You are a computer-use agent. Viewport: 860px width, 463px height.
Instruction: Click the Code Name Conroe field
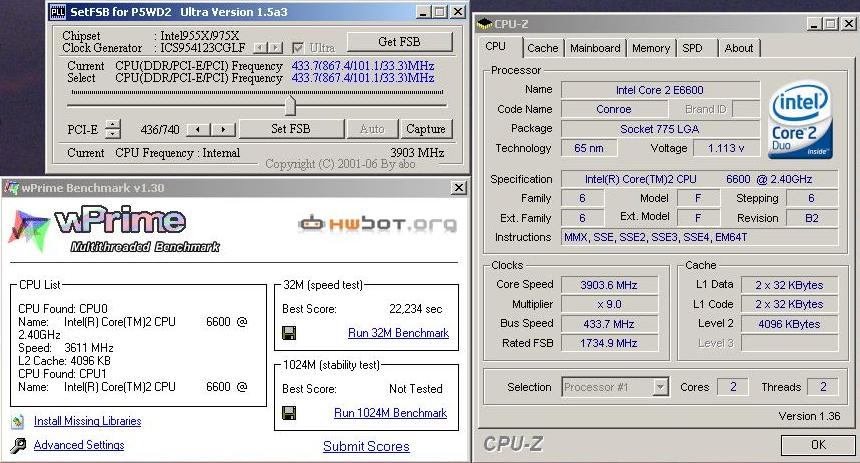tap(614, 109)
